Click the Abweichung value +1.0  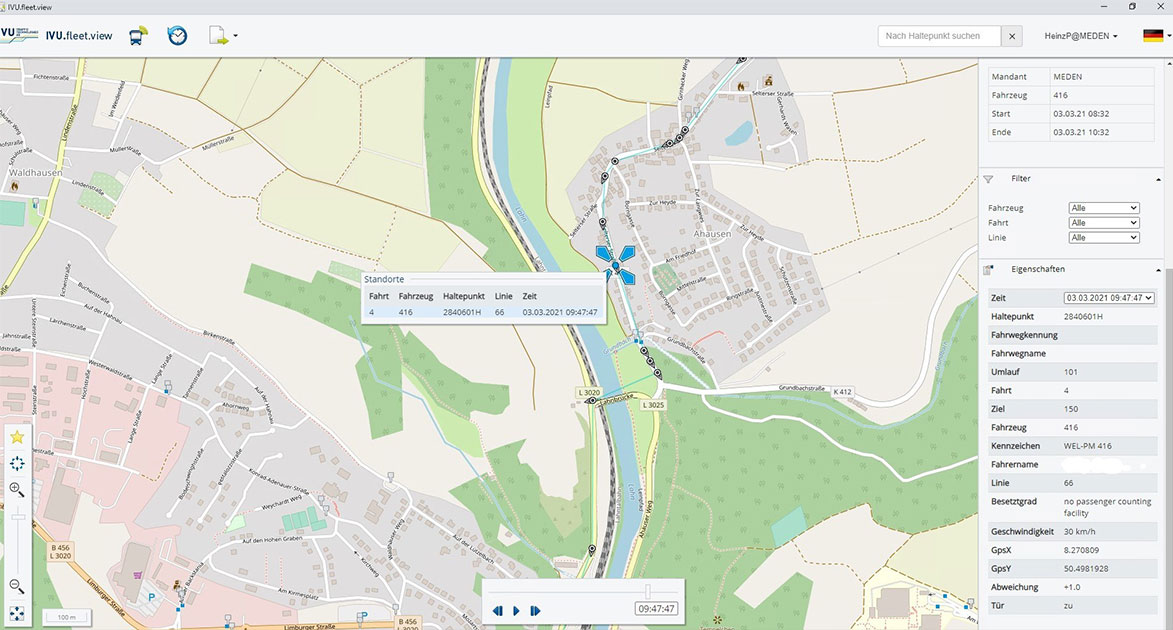click(1072, 587)
